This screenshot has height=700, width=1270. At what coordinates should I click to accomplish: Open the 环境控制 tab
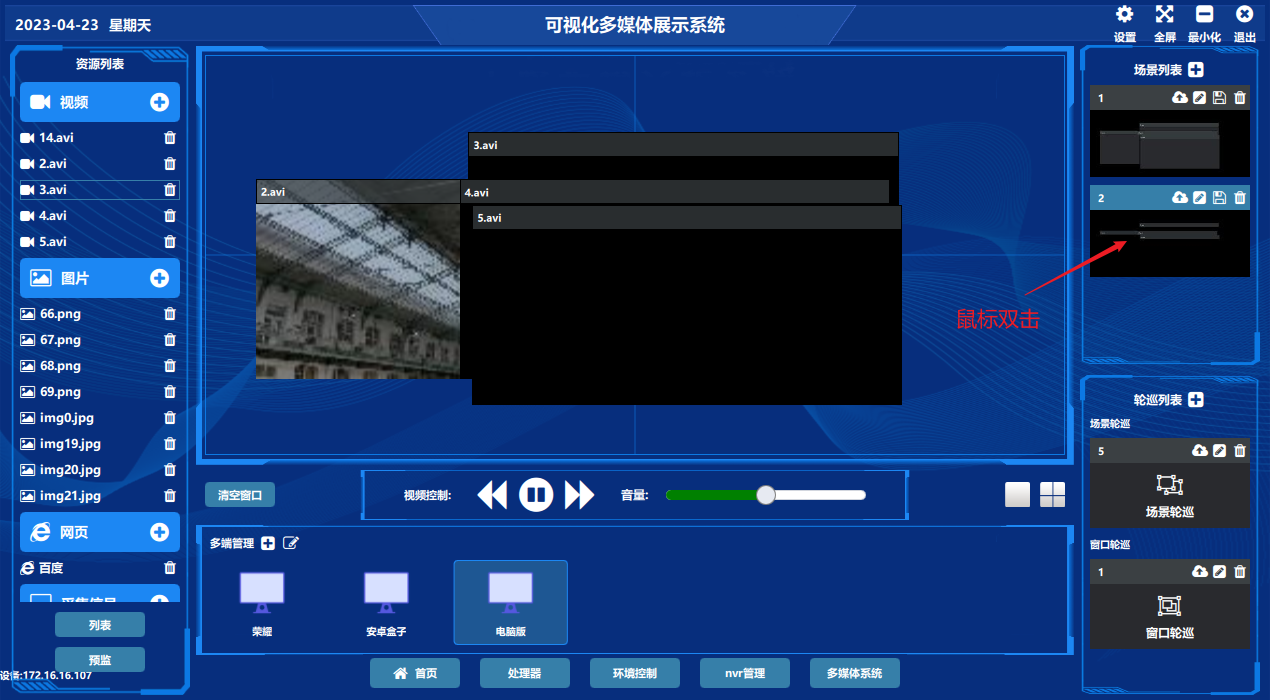635,673
